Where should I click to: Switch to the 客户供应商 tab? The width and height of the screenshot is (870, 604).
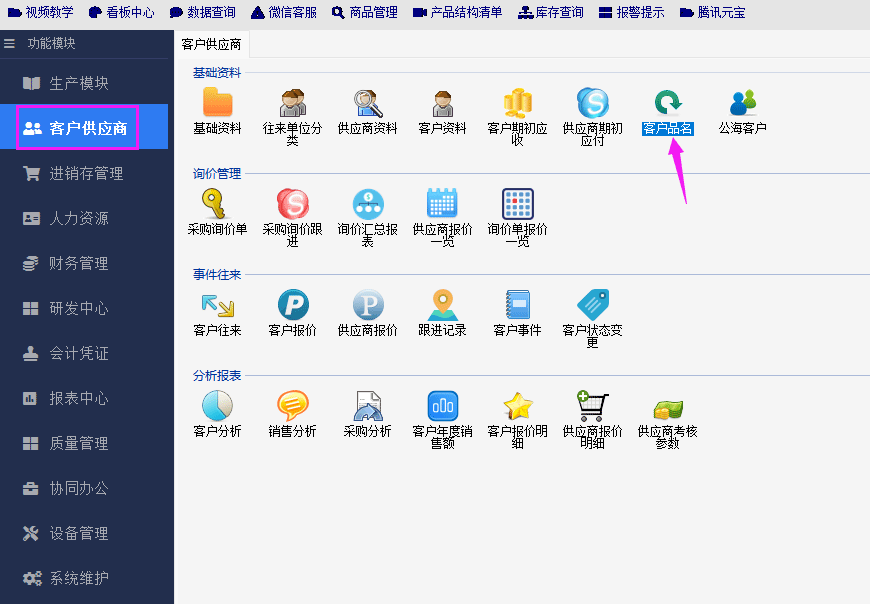(211, 45)
